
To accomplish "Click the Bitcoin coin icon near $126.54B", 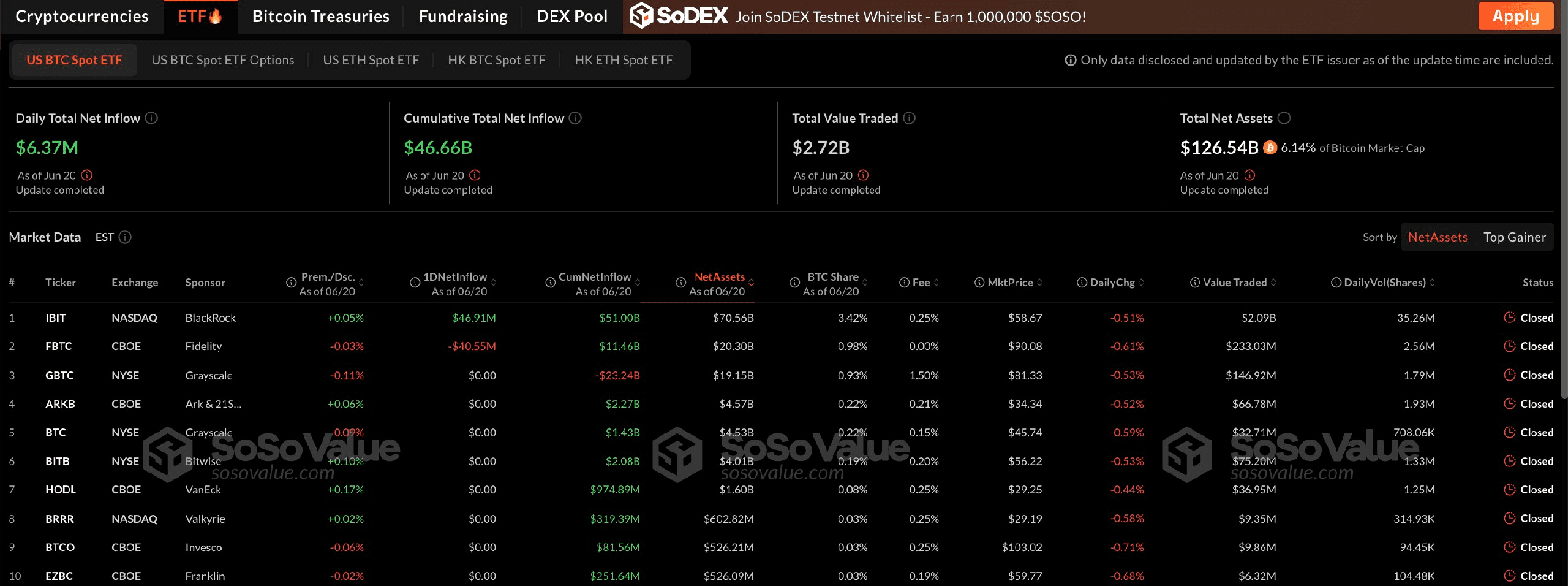I will [1270, 148].
